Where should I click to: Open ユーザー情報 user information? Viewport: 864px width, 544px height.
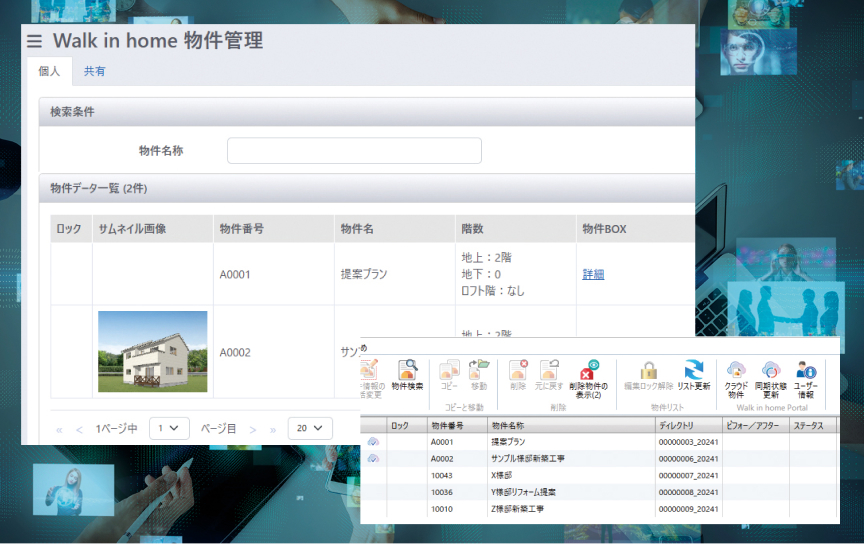pos(806,380)
